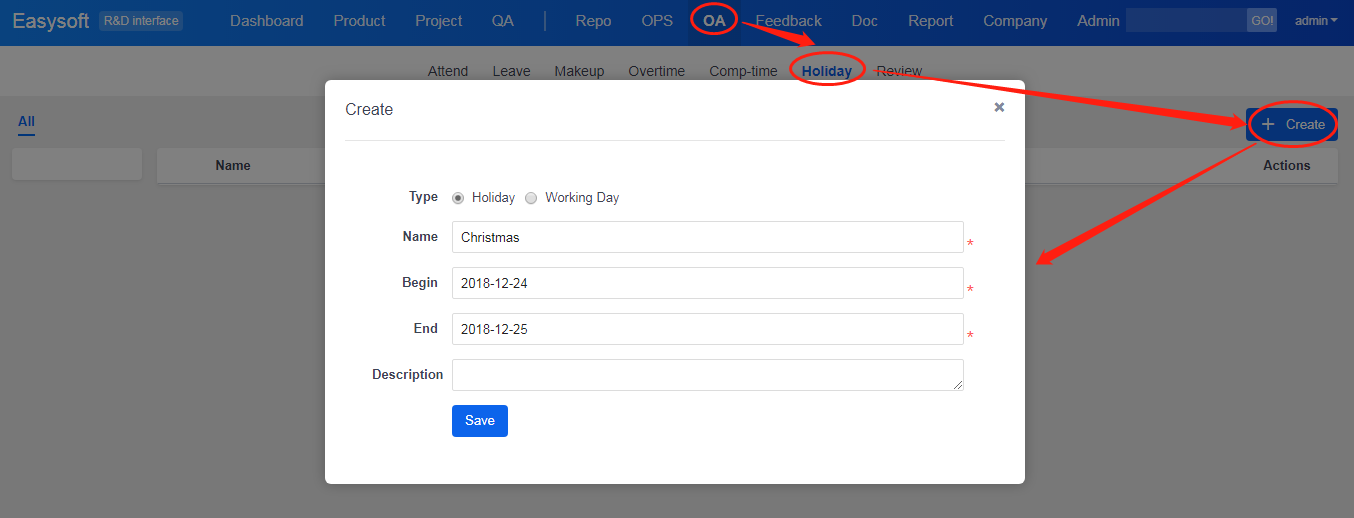Go to the OA menu
Viewport: 1354px width, 518px height.
pyautogui.click(x=714, y=21)
